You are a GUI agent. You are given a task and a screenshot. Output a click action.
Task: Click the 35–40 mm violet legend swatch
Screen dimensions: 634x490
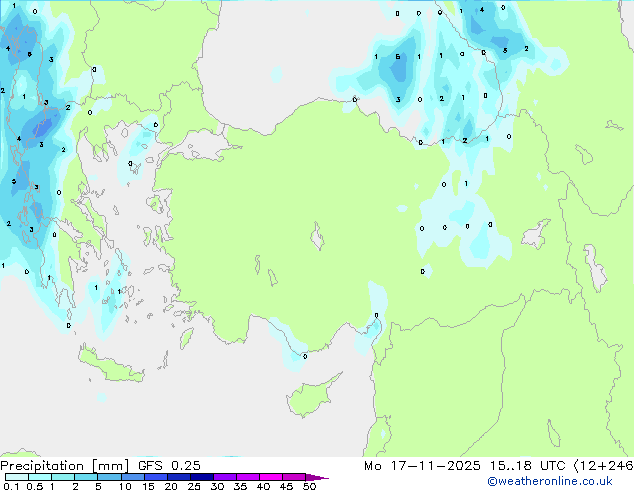click(247, 477)
